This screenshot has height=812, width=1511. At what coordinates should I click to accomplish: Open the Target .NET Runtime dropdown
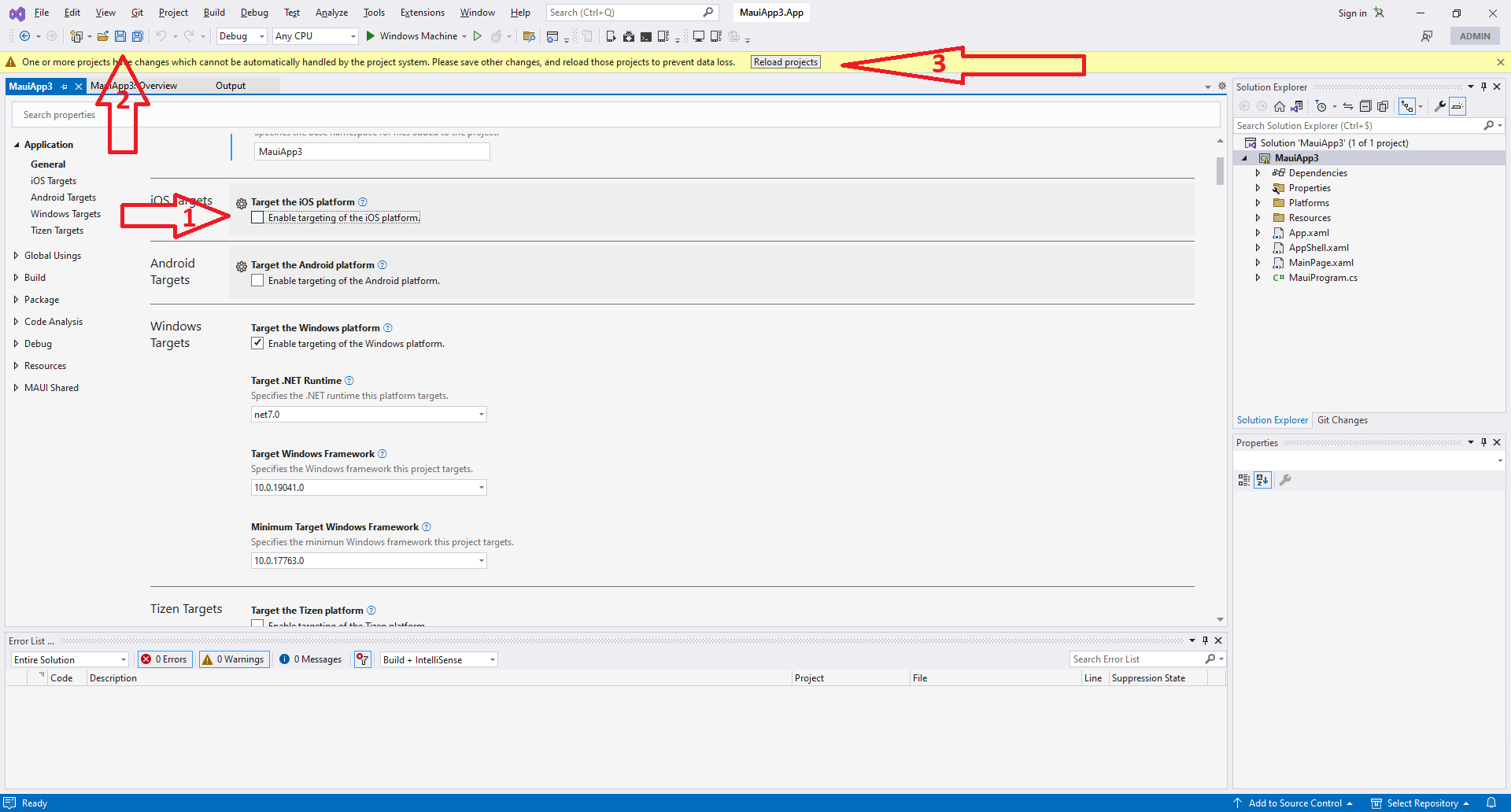pos(481,414)
